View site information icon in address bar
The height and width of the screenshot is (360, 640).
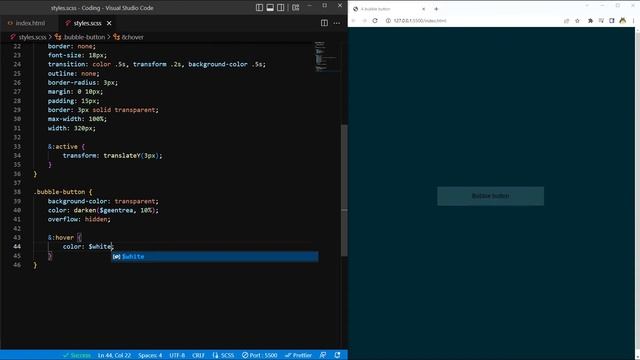388,20
